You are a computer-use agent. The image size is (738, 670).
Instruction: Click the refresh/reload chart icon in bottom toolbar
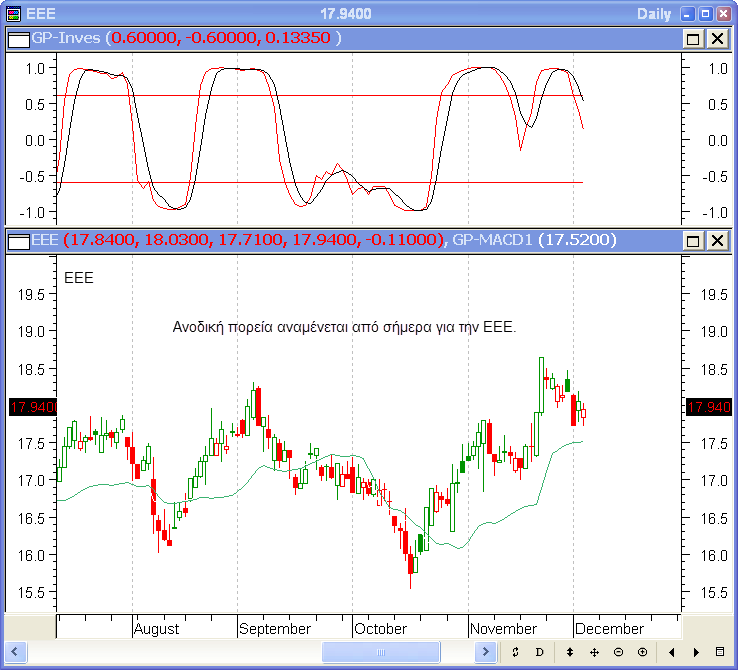click(515, 652)
